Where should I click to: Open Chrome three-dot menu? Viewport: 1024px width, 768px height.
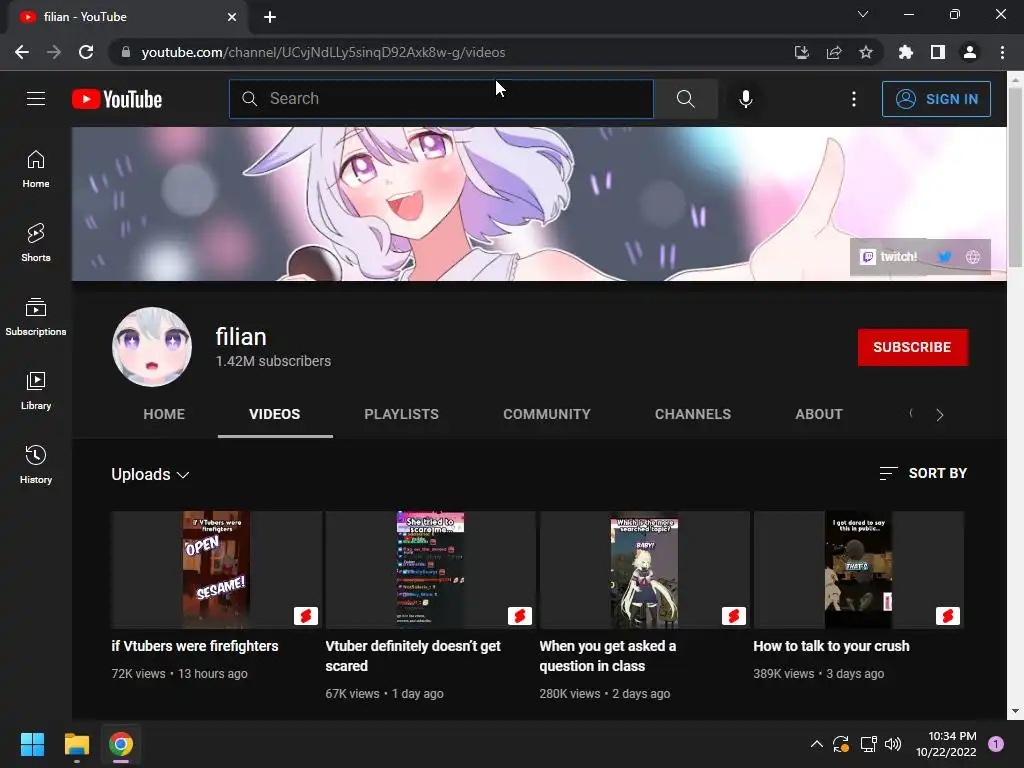(1002, 52)
